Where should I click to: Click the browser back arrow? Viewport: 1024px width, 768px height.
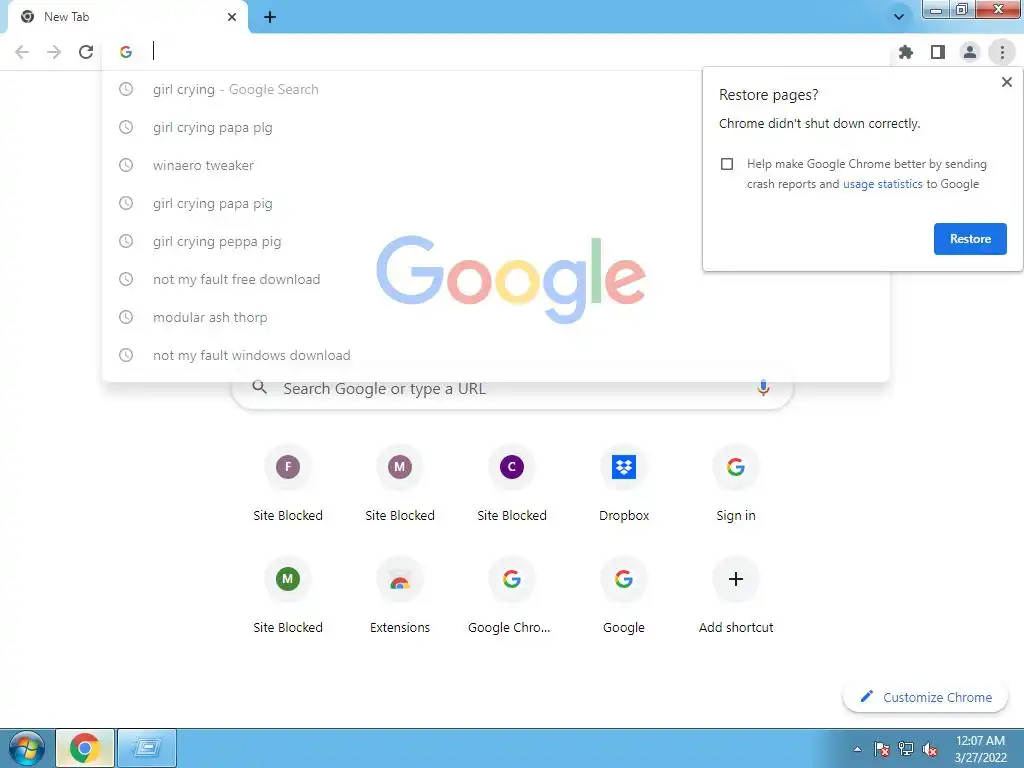tap(22, 52)
